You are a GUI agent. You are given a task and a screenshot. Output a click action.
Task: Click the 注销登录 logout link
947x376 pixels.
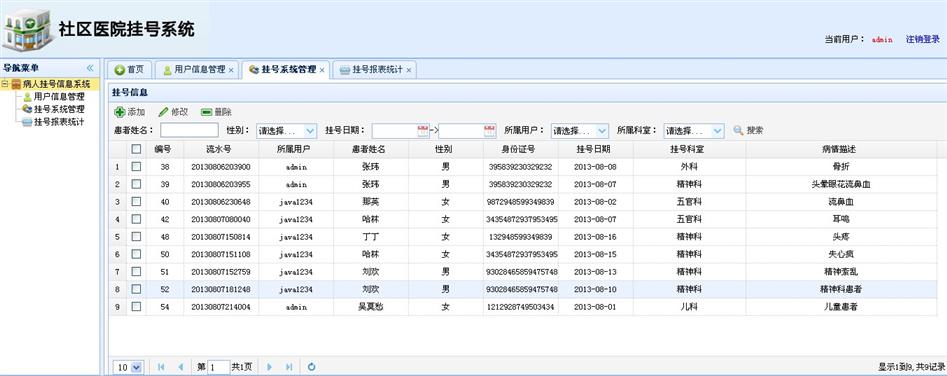(x=922, y=39)
